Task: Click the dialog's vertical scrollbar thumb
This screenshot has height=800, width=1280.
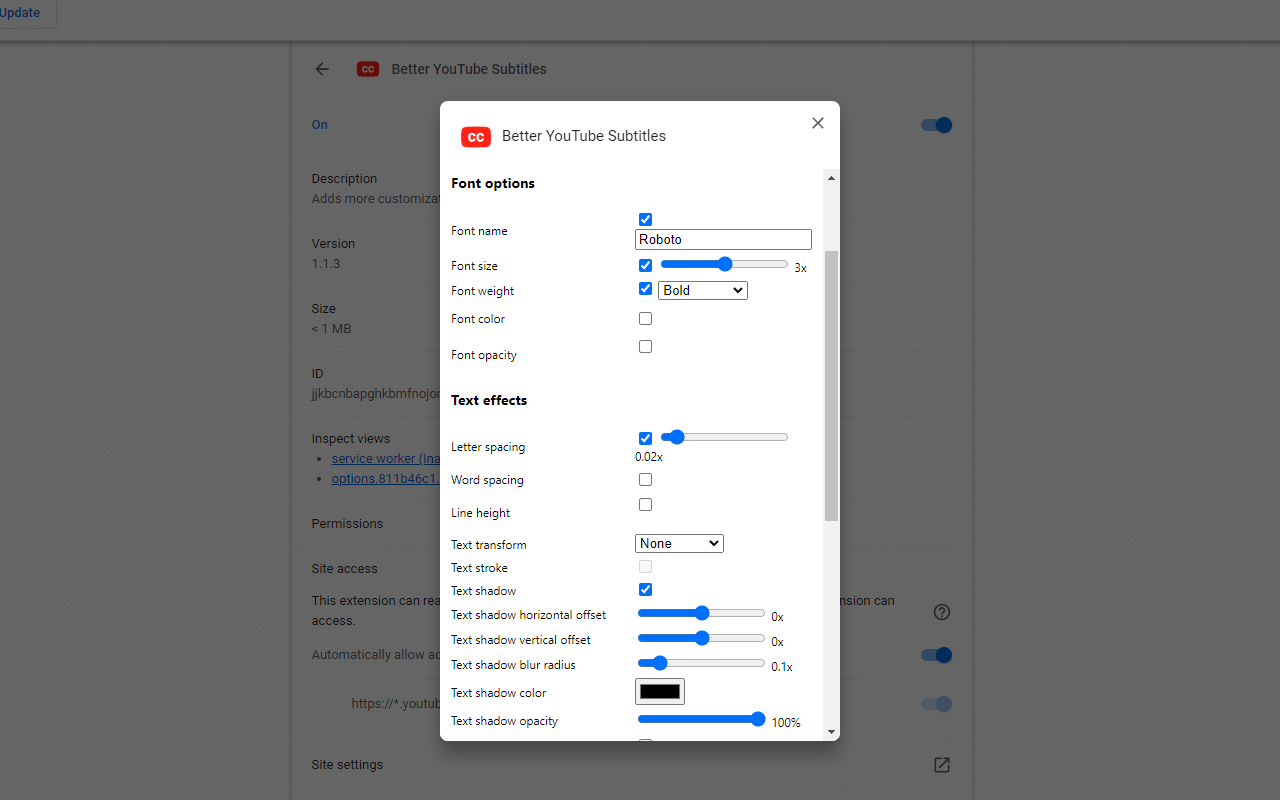Action: coord(831,386)
